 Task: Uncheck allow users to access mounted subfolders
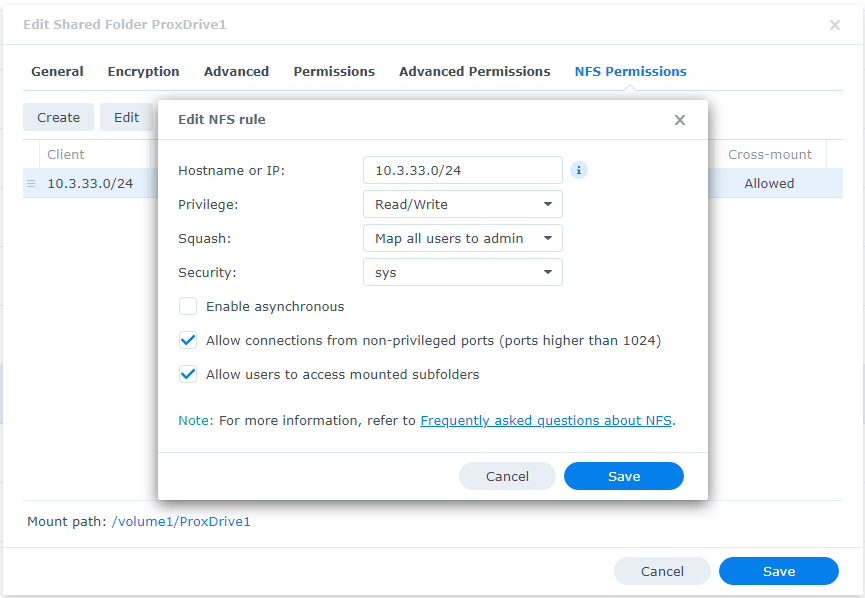click(x=188, y=375)
